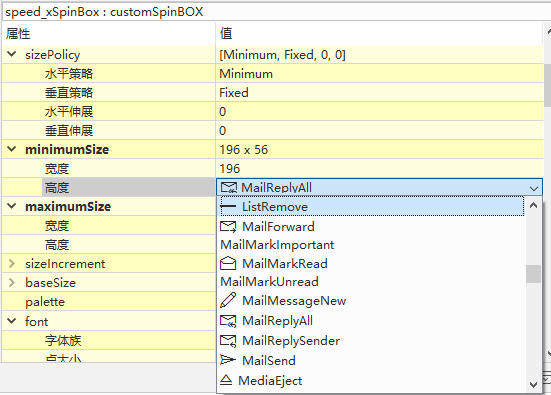Select the MailReplyAll list text
This screenshot has height=395, width=551.
pos(277,321)
